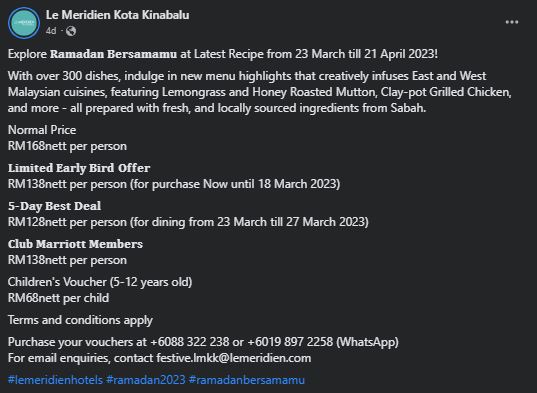Click the 5-Day Best Deal heading

pyautogui.click(x=54, y=206)
